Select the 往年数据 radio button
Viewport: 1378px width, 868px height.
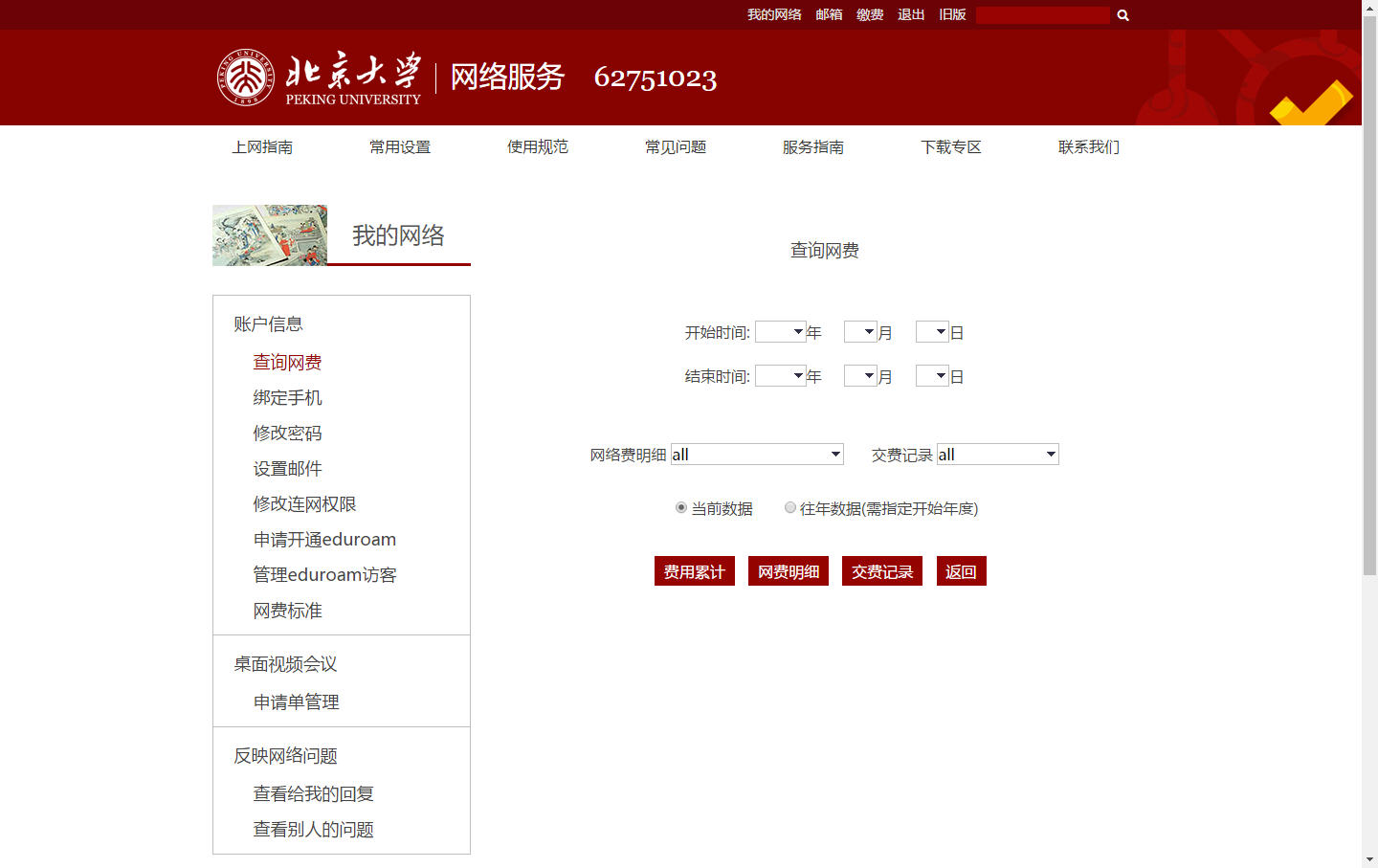[790, 508]
